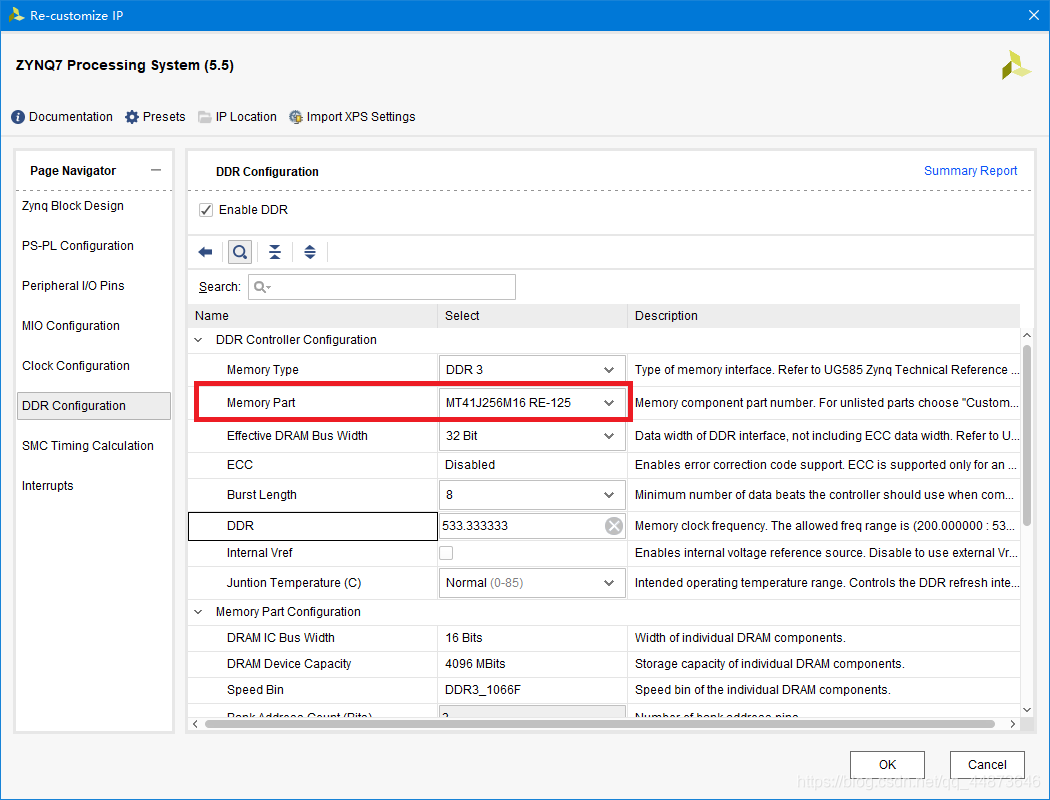1050x800 pixels.
Task: Open the Memory Part dropdown
Action: (x=532, y=403)
